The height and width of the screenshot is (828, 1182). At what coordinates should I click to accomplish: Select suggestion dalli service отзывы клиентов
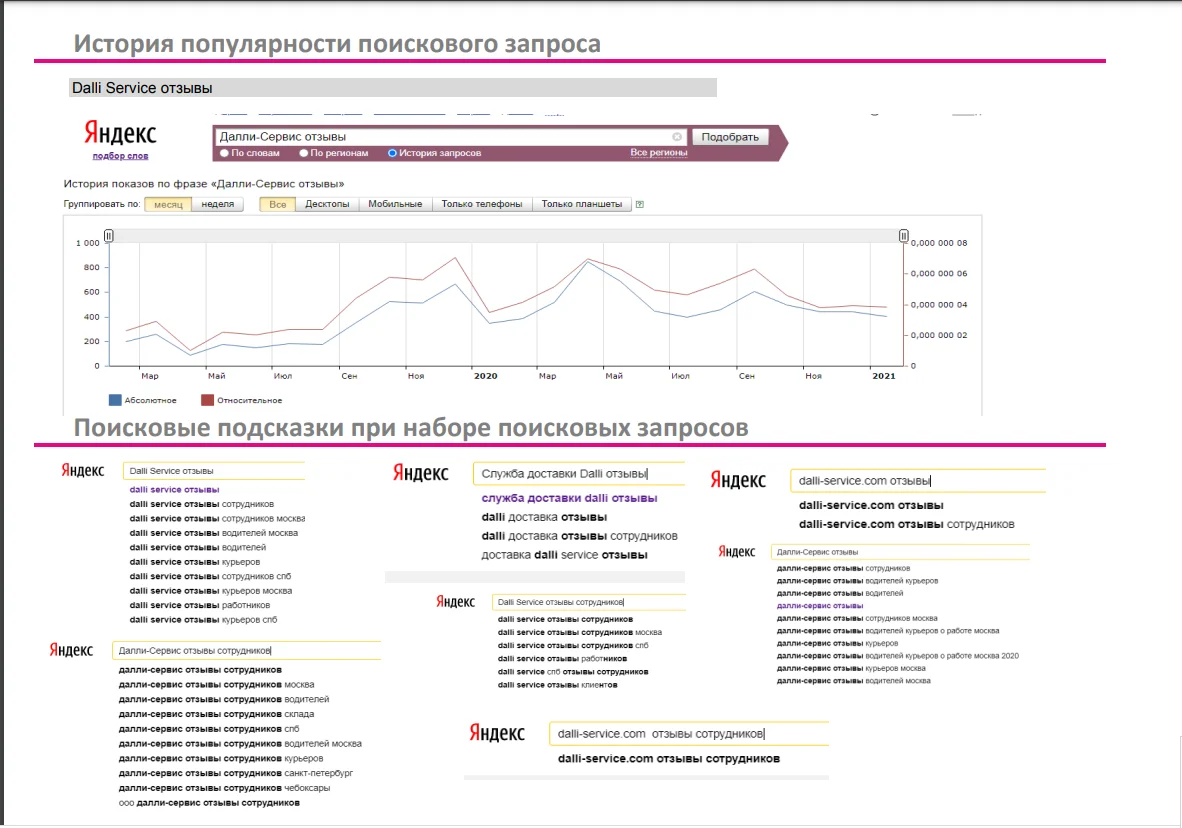pyautogui.click(x=558, y=685)
